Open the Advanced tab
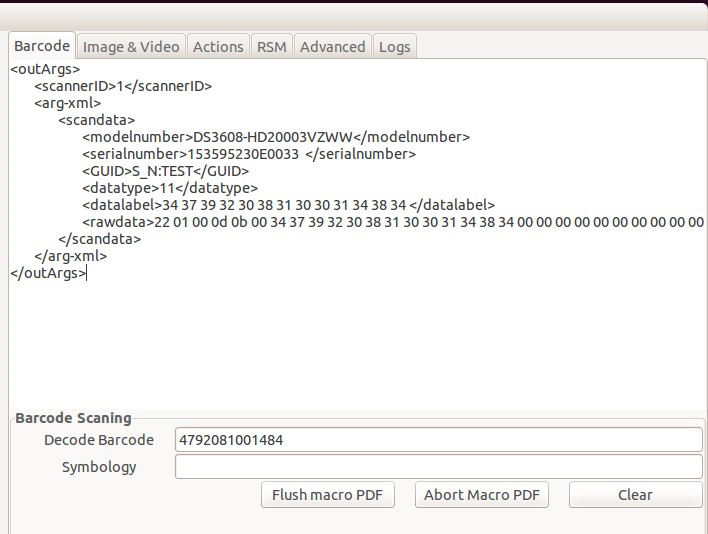This screenshot has height=534, width=708. click(x=332, y=47)
